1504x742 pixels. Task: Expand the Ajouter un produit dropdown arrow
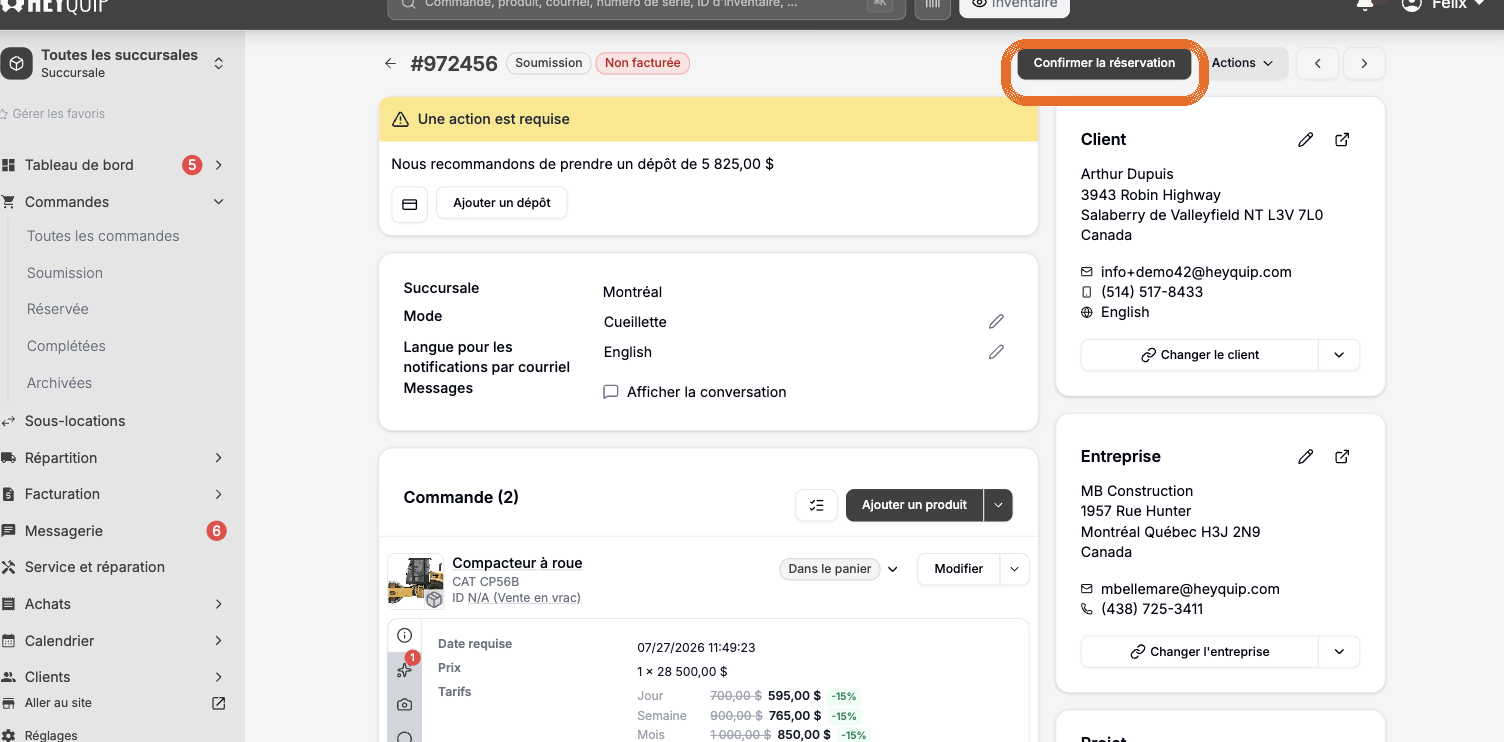(x=998, y=505)
